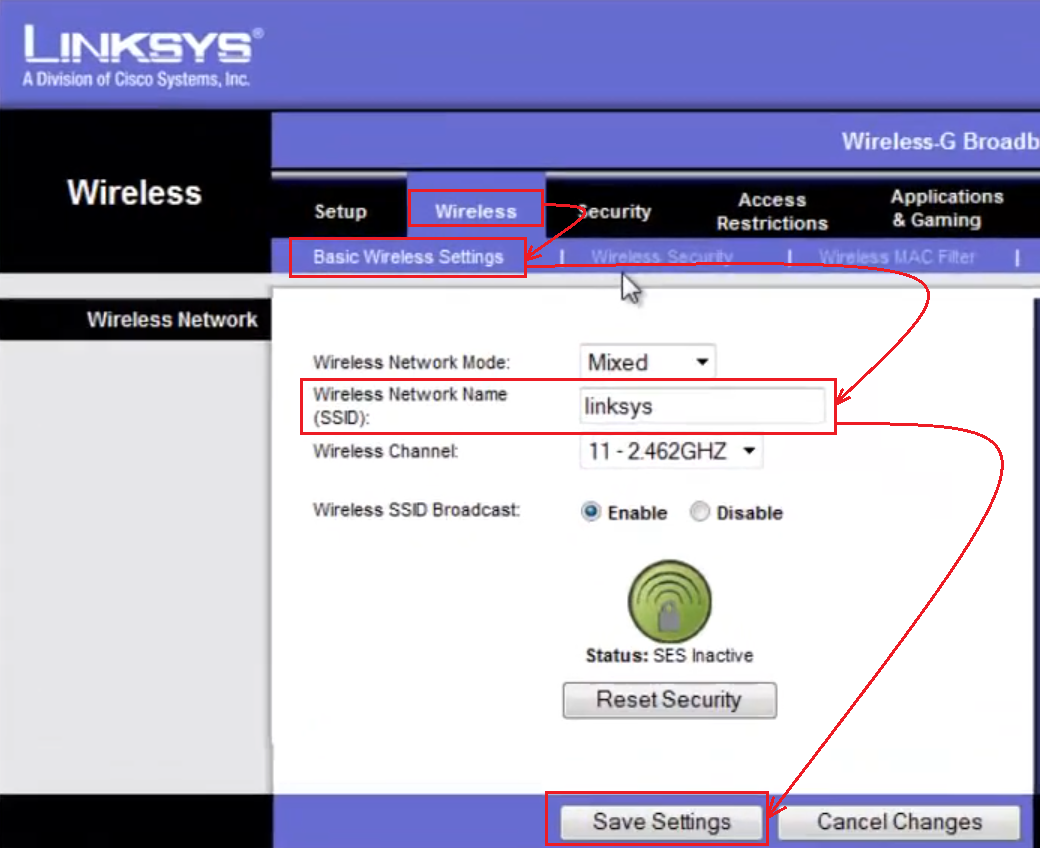Image resolution: width=1040 pixels, height=848 pixels.
Task: Open the Setup tab
Action: pos(340,212)
